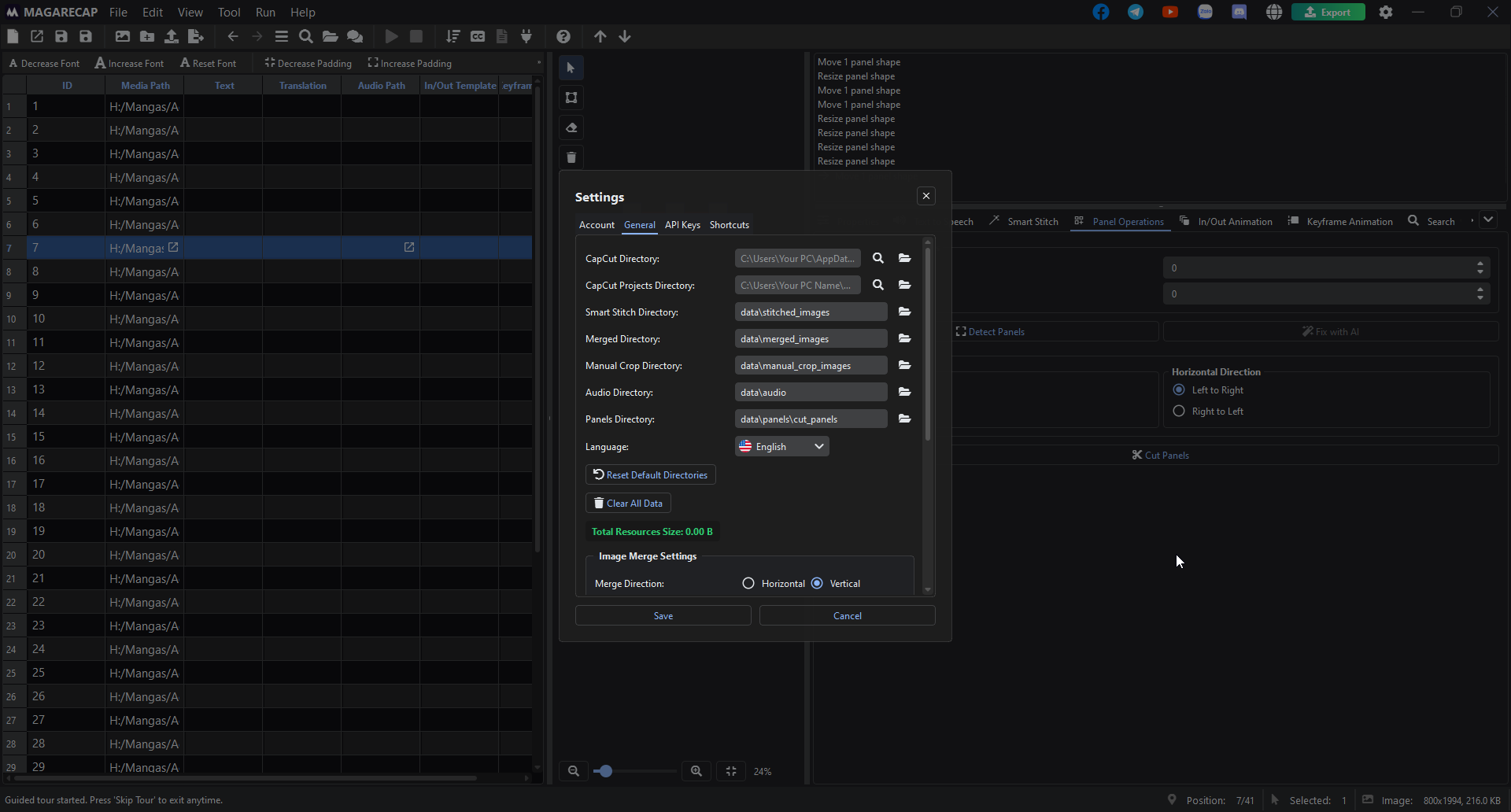1511x812 pixels.
Task: Click the chat bubbles toolbar icon
Action: click(355, 36)
